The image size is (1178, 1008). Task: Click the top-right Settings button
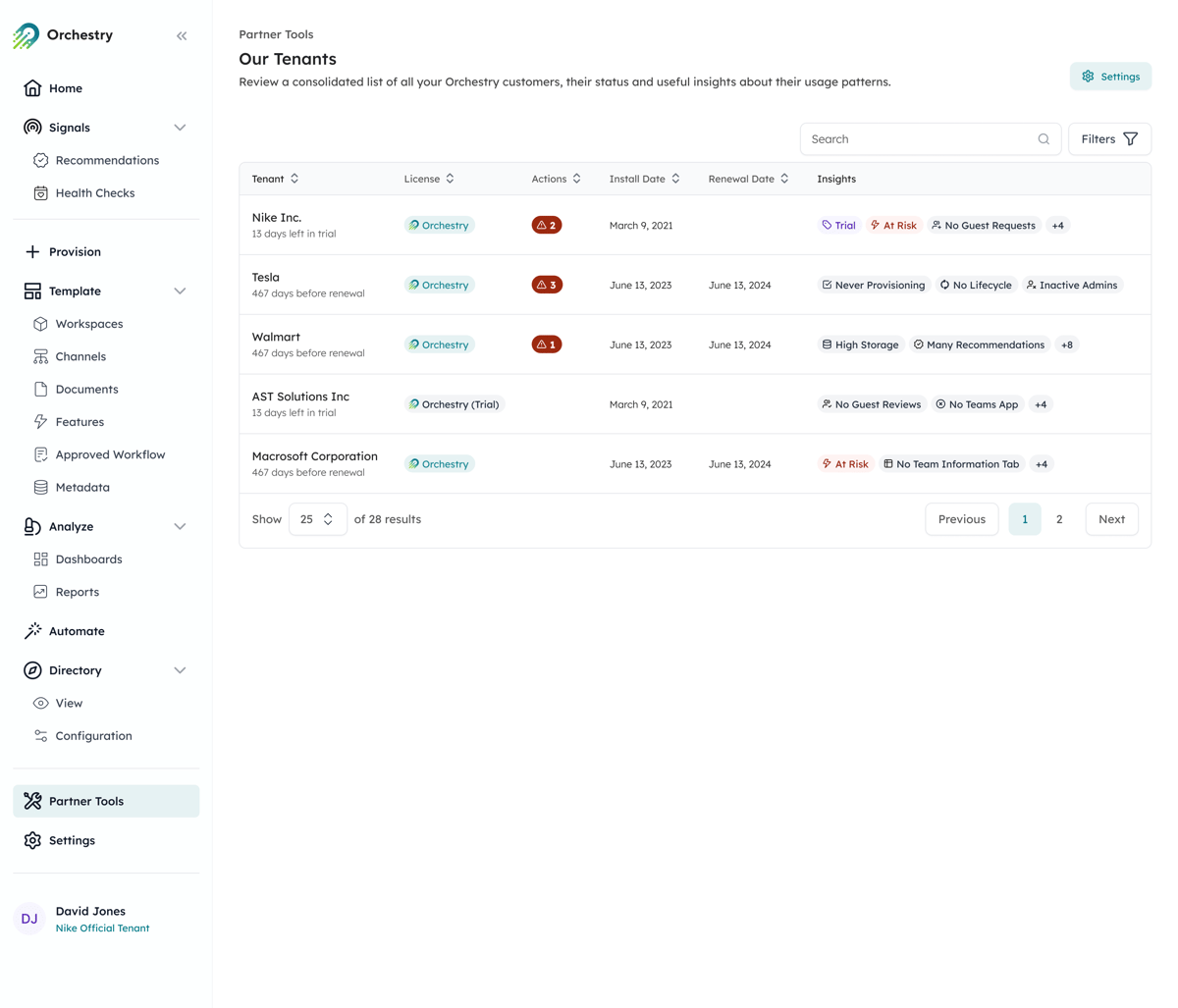point(1110,77)
